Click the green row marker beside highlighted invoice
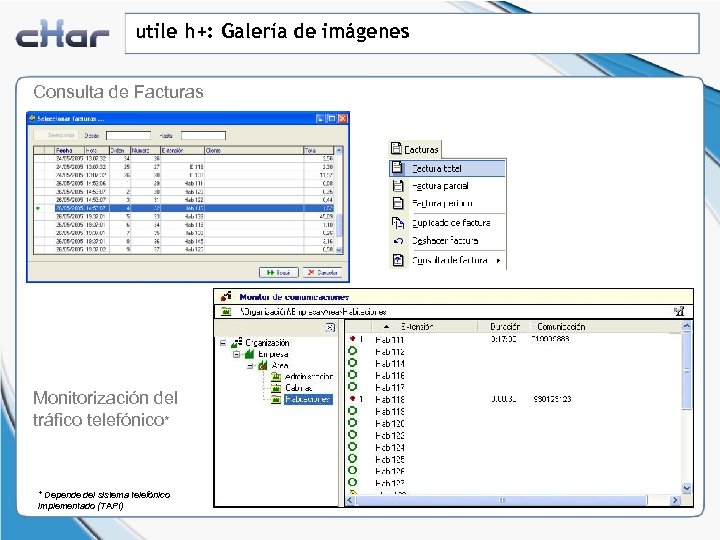Viewport: 720px width, 540px height. point(38,208)
